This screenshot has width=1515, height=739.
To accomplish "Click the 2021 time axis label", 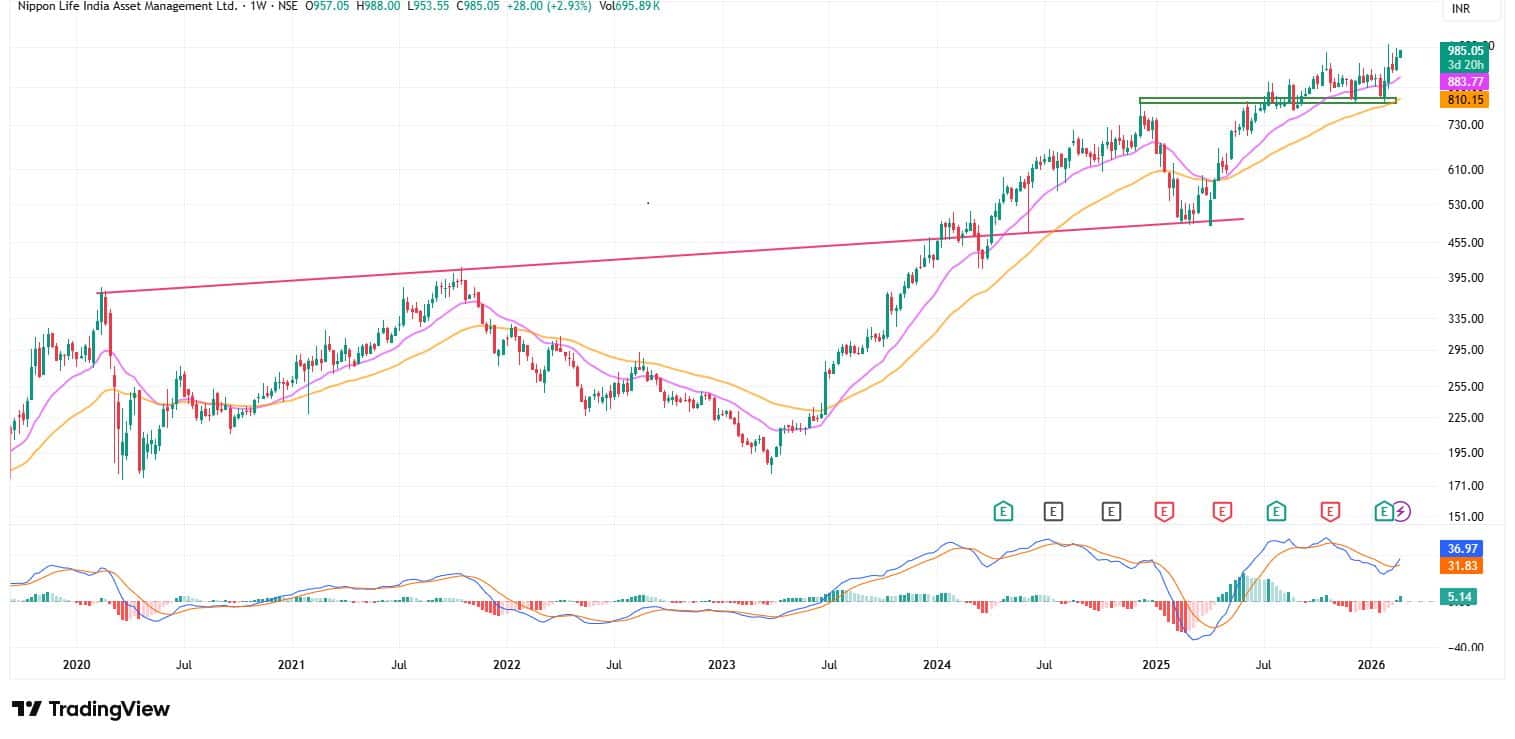I will click(291, 664).
